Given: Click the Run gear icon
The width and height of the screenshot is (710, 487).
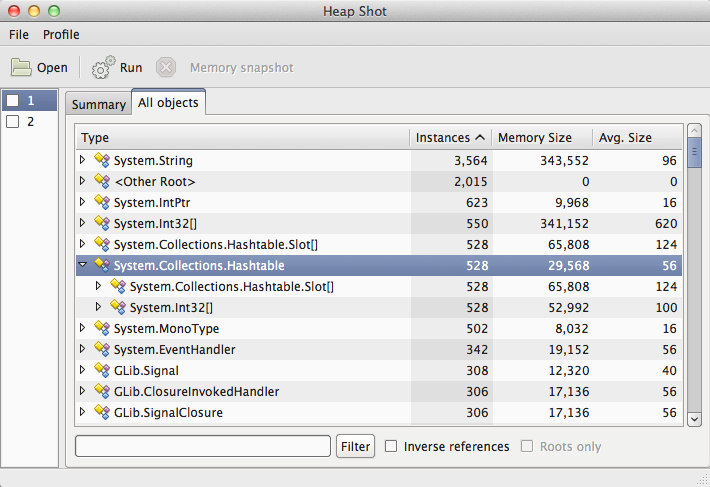Looking at the screenshot, I should (103, 68).
